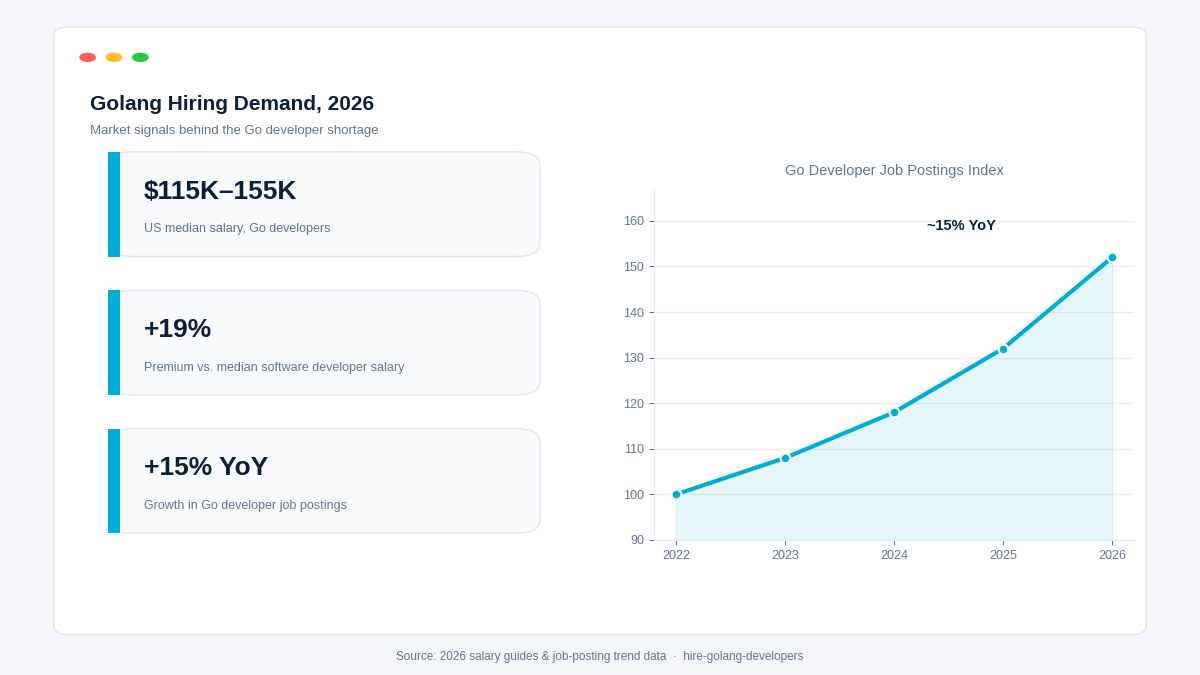Click the 160 y-axis label

click(x=634, y=221)
